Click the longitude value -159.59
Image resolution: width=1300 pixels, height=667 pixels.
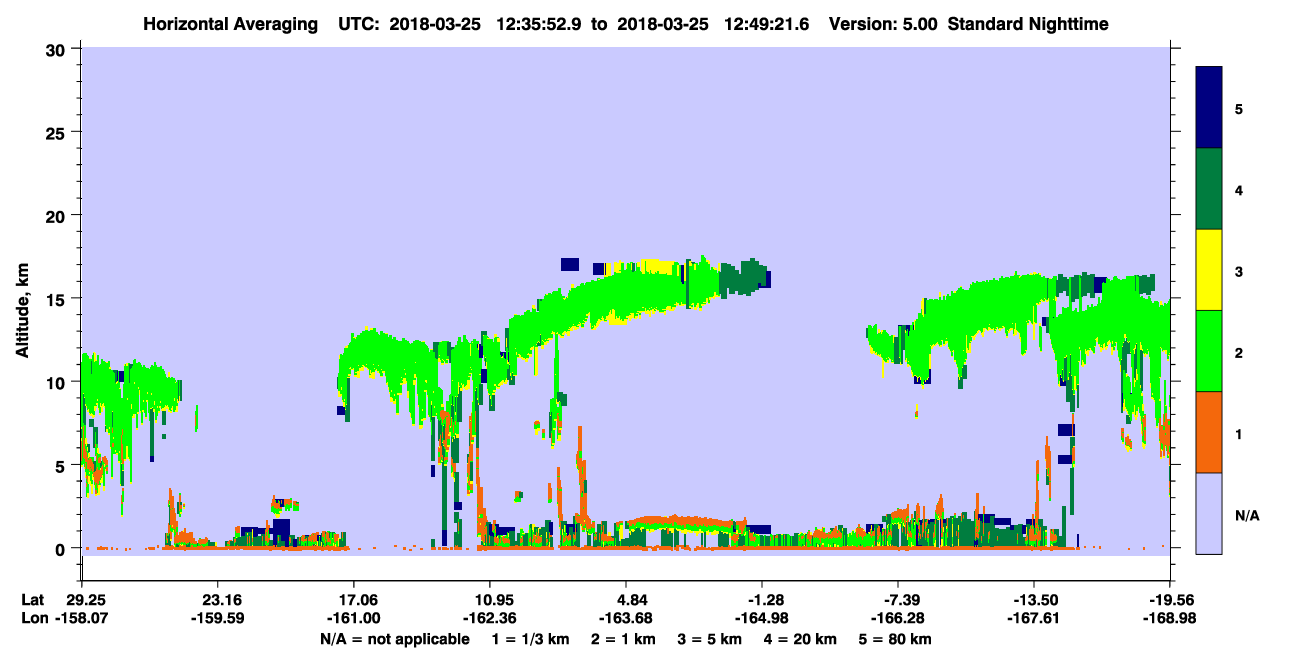point(216,618)
